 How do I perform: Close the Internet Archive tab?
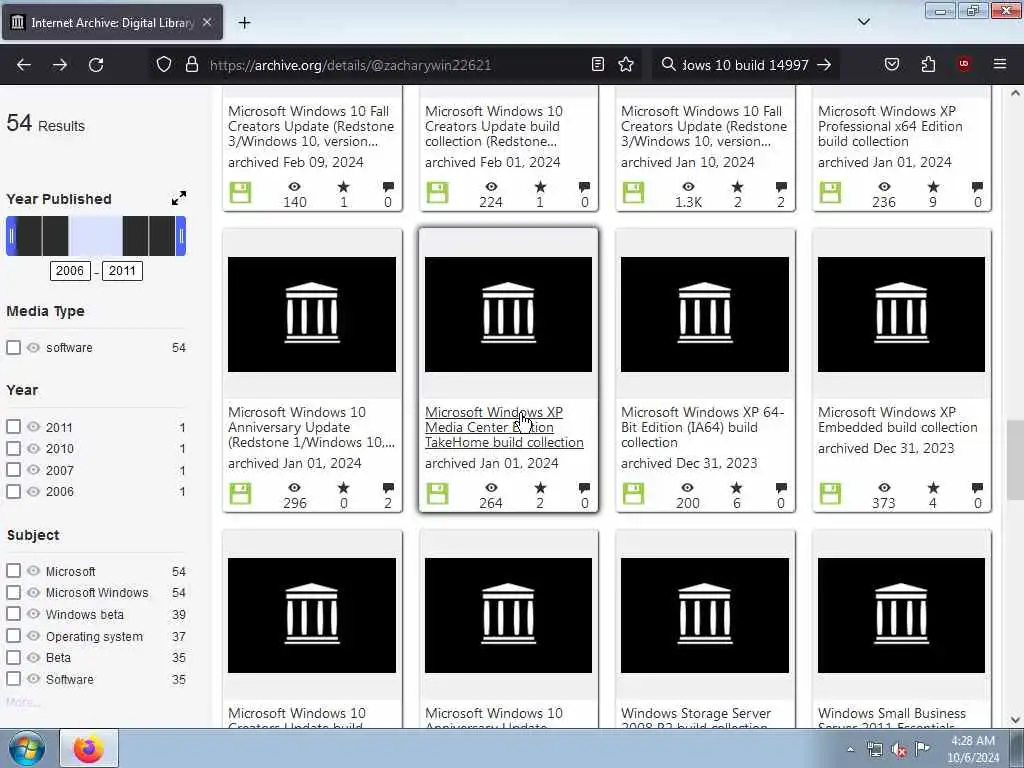pos(207,22)
